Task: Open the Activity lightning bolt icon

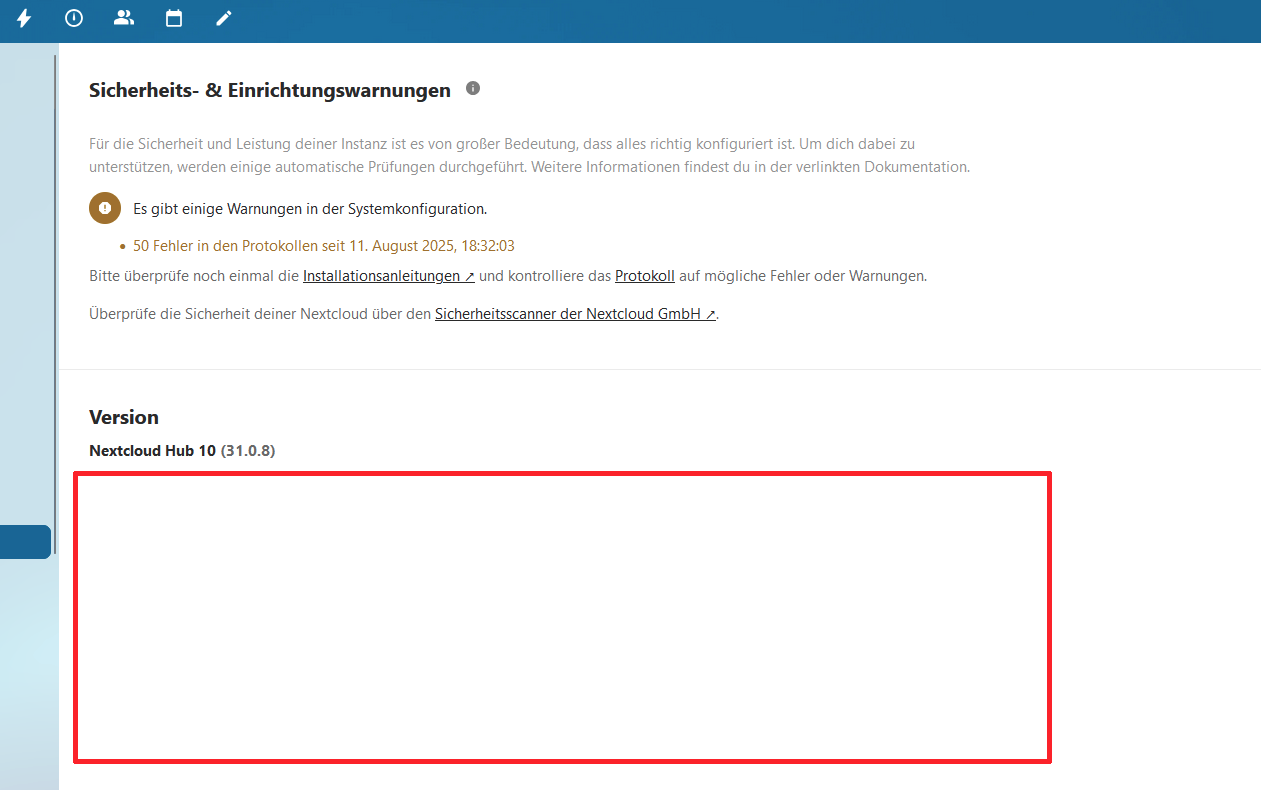Action: tap(24, 18)
